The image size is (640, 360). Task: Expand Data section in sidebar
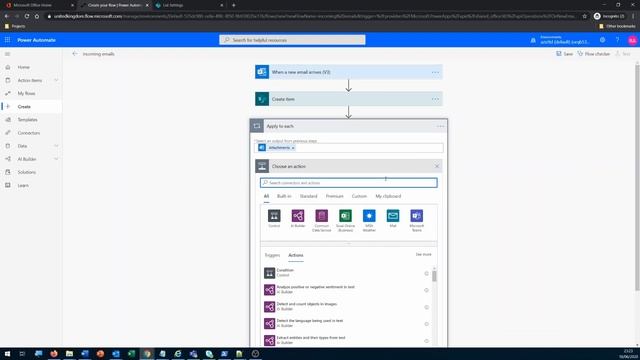pyautogui.click(x=56, y=146)
